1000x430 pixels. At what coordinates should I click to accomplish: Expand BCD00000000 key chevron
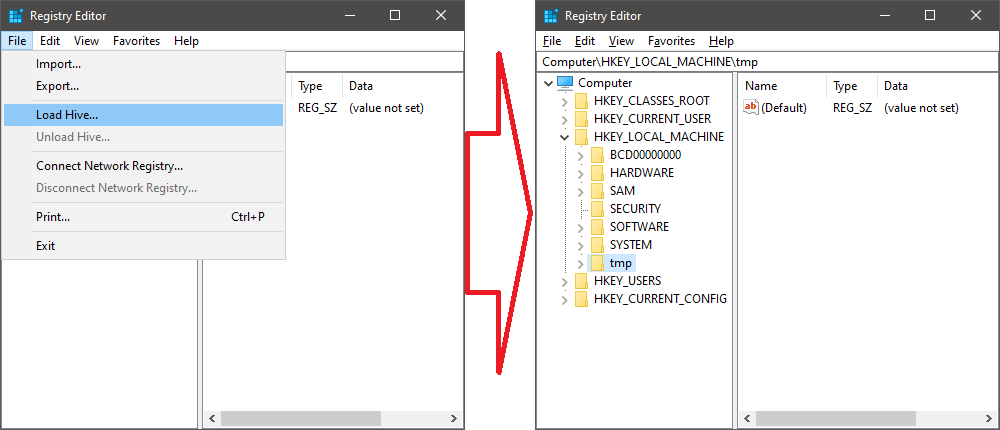pos(580,155)
